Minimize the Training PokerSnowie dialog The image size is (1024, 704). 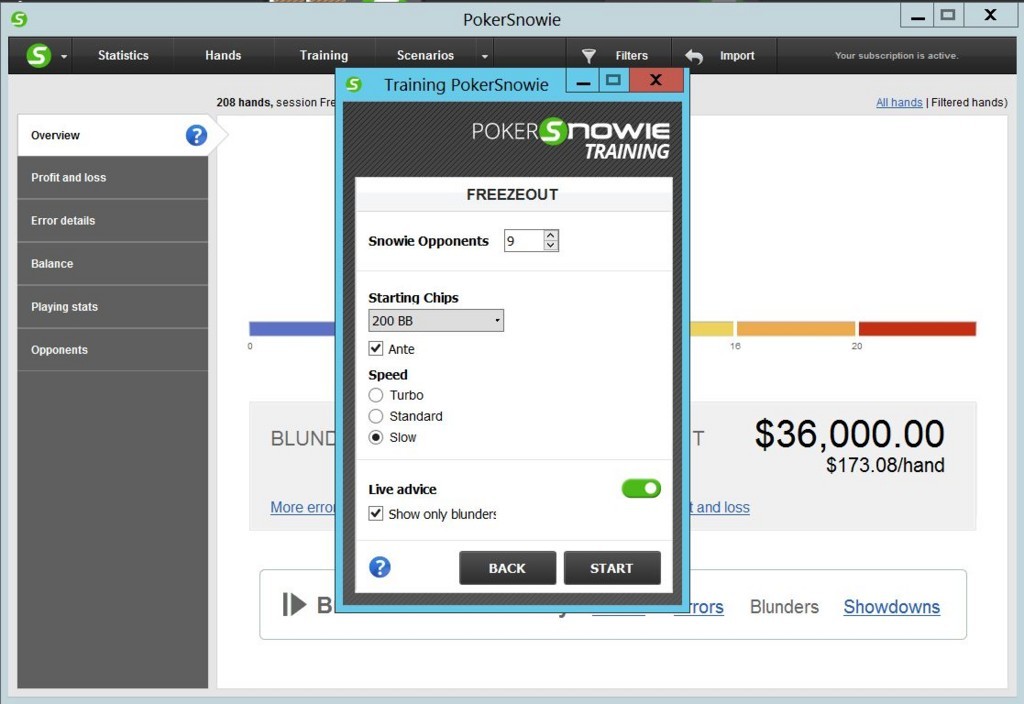pos(583,82)
